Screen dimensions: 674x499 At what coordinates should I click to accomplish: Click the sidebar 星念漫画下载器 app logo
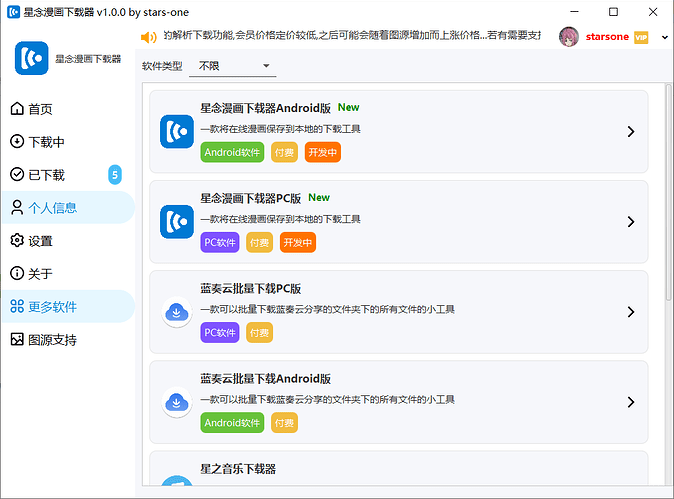pyautogui.click(x=31, y=58)
